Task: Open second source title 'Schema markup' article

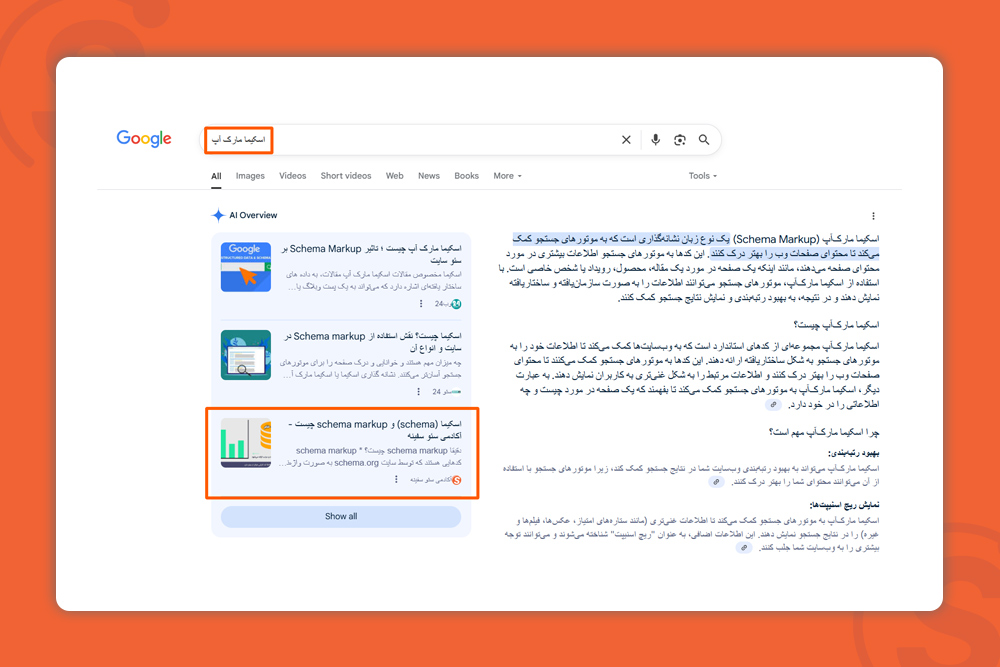Action: pyautogui.click(x=372, y=342)
